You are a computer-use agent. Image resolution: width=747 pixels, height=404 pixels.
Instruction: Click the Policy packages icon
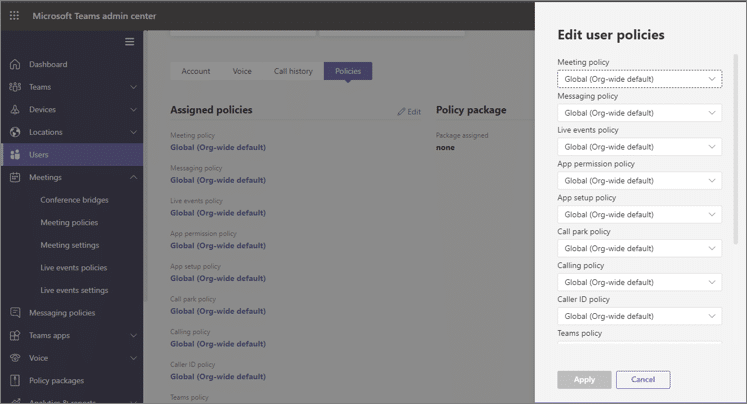click(15, 380)
